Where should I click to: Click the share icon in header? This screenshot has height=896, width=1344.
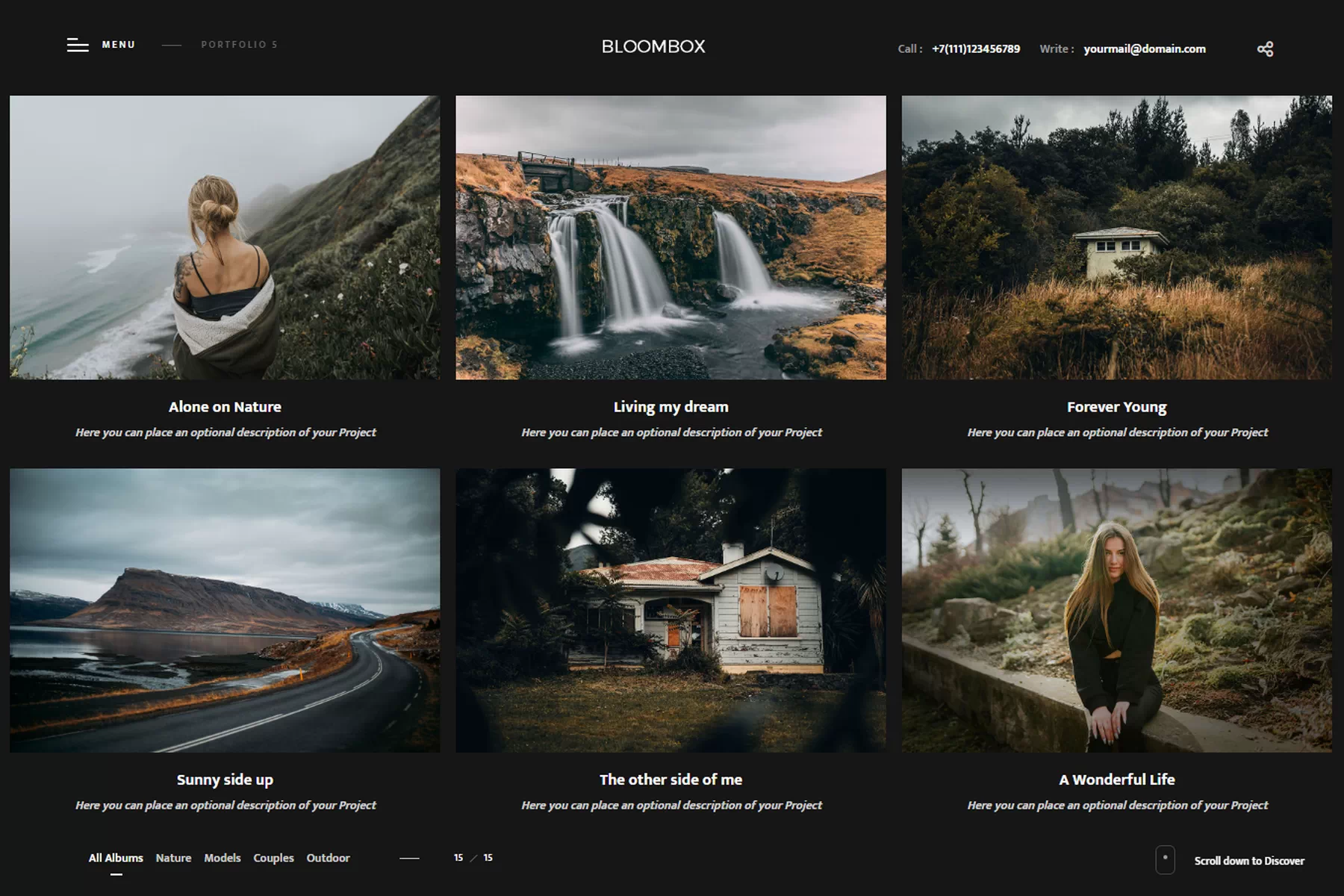point(1265,49)
